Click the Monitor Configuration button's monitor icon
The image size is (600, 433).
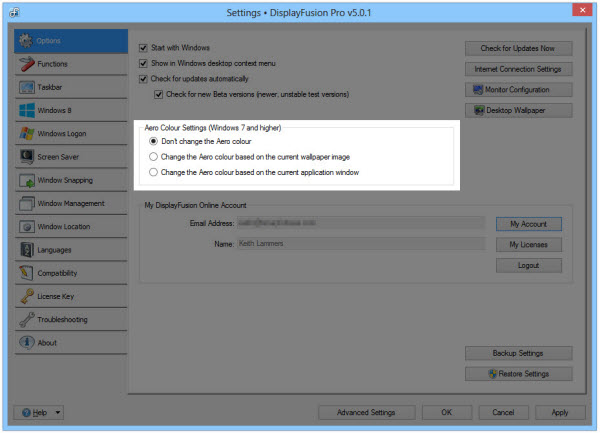[478, 90]
